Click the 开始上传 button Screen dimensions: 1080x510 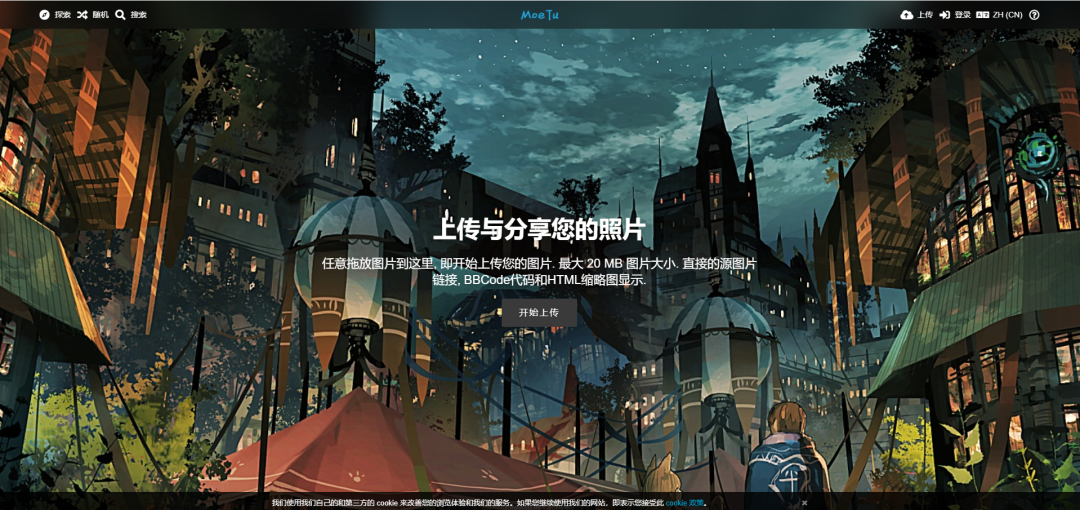pyautogui.click(x=539, y=312)
